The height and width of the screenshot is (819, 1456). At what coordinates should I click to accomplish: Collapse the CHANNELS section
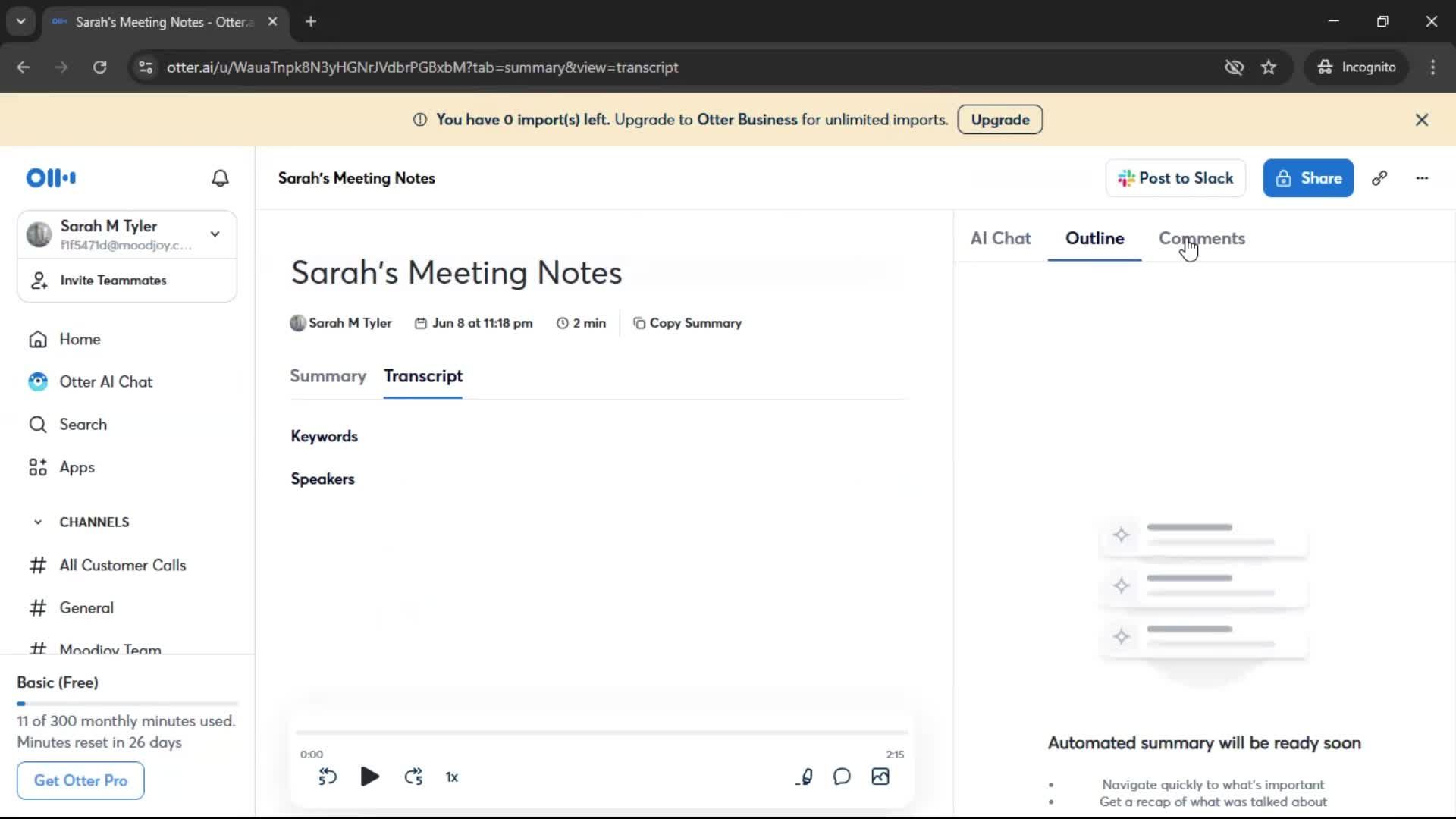tap(38, 522)
